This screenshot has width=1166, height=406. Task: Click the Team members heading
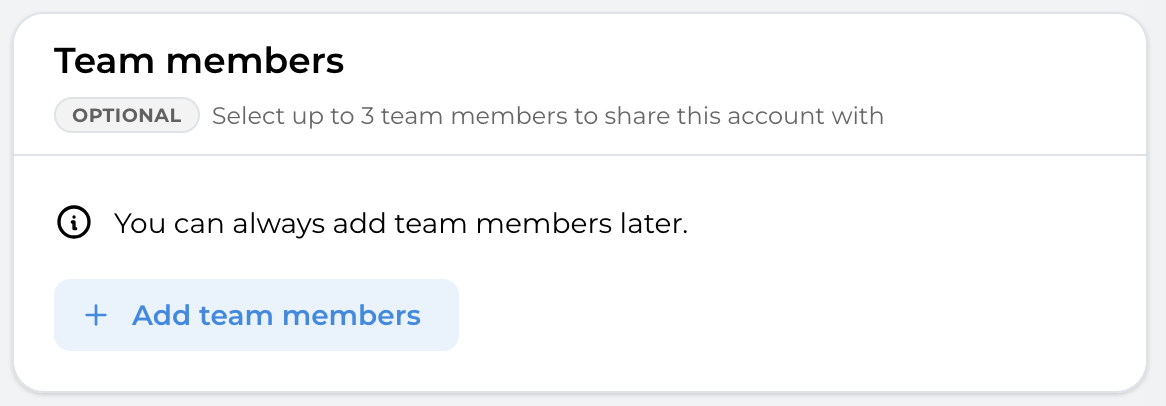199,62
